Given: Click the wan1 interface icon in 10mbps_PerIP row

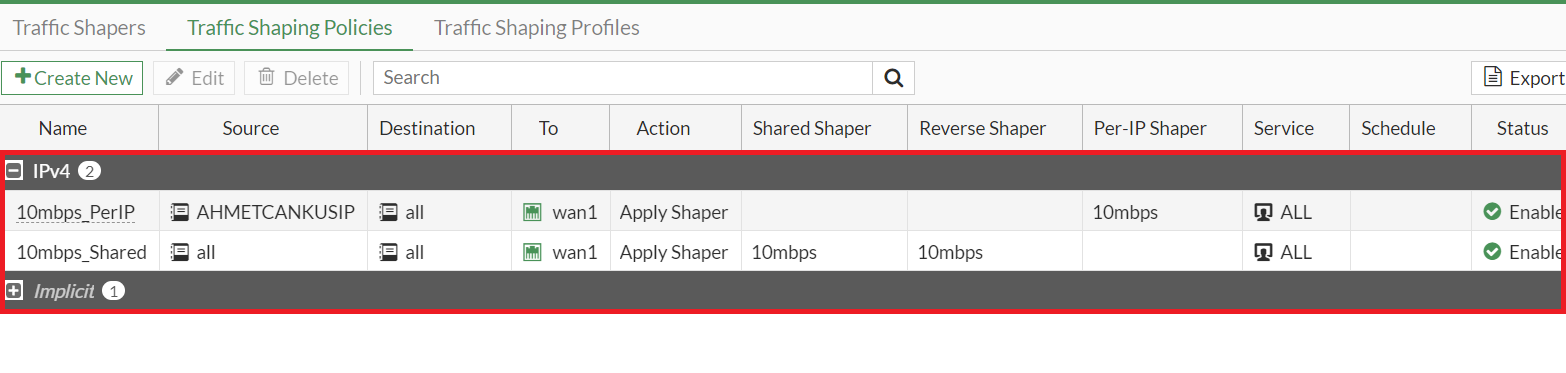Looking at the screenshot, I should tap(532, 212).
